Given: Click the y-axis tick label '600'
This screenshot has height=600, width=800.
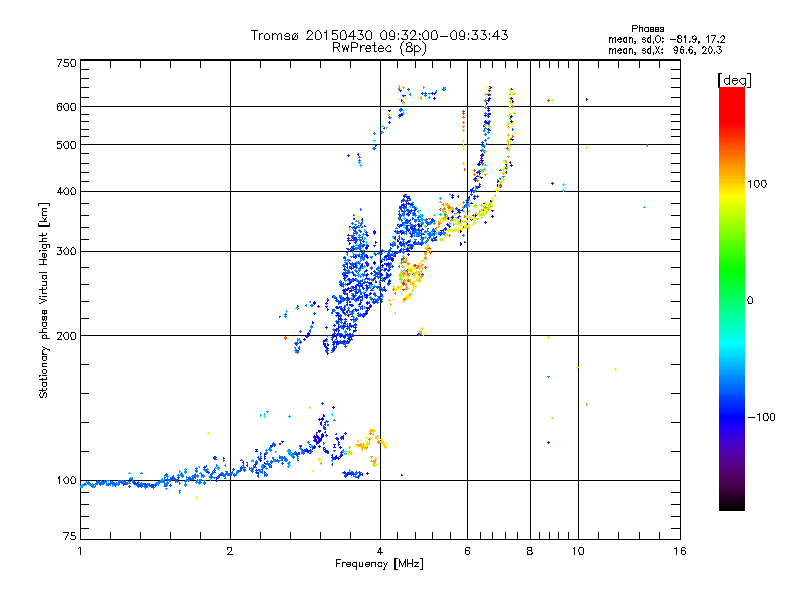Looking at the screenshot, I should coord(66,107).
